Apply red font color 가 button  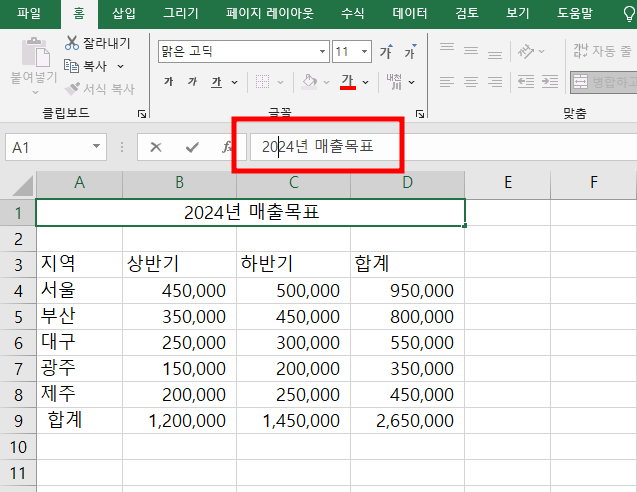point(348,82)
